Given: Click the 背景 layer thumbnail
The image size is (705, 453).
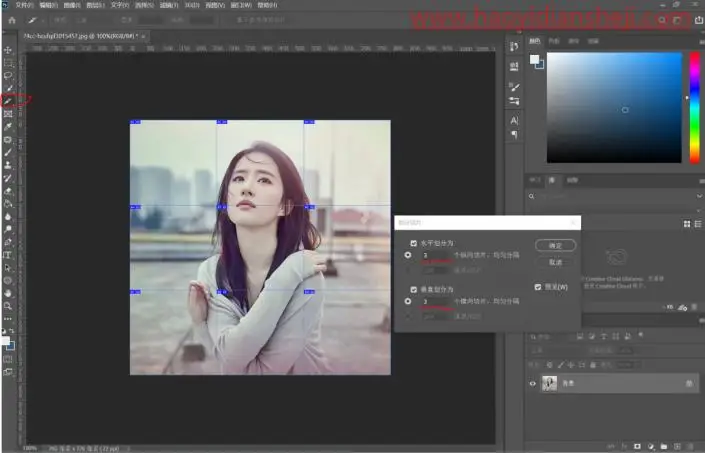Looking at the screenshot, I should (549, 383).
